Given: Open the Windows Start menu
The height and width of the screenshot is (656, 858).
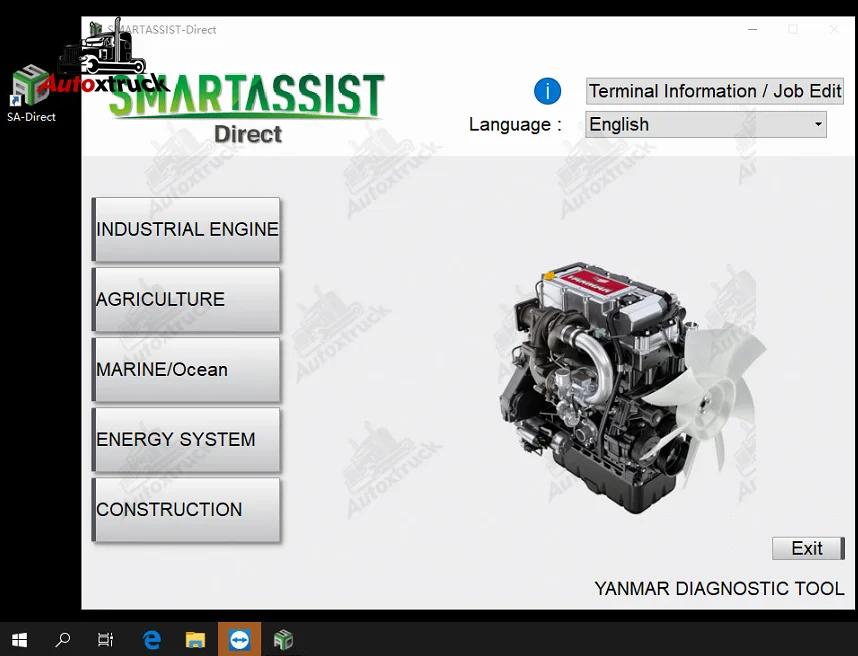Looking at the screenshot, I should (20, 639).
